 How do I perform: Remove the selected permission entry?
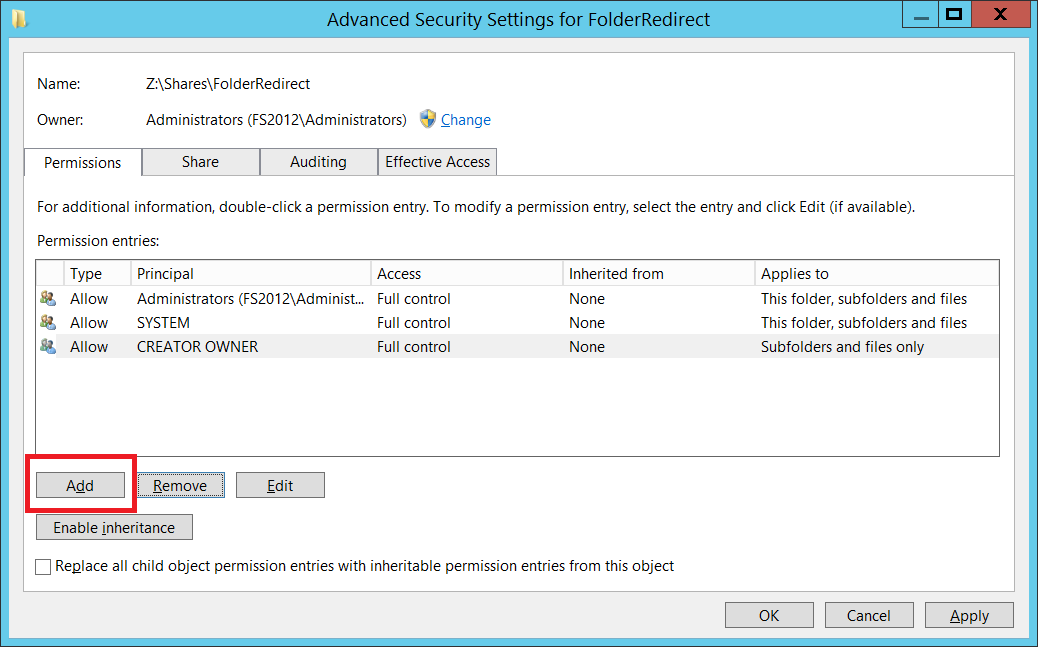[180, 485]
